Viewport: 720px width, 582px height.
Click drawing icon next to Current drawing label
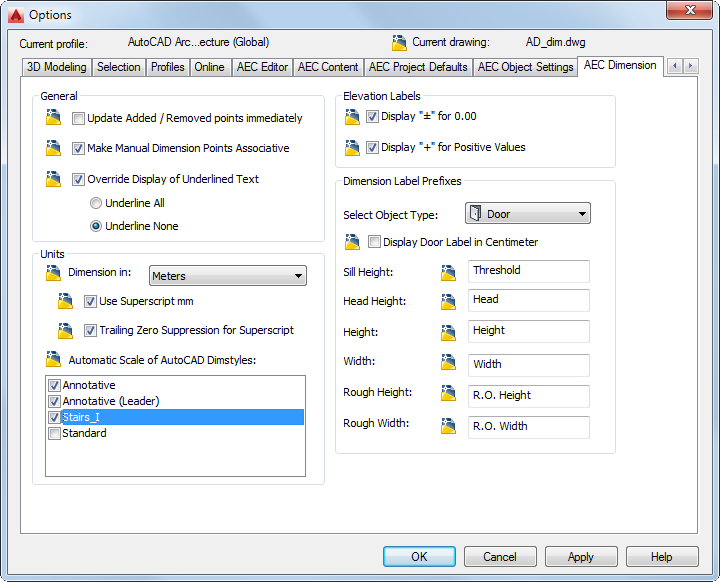point(399,43)
